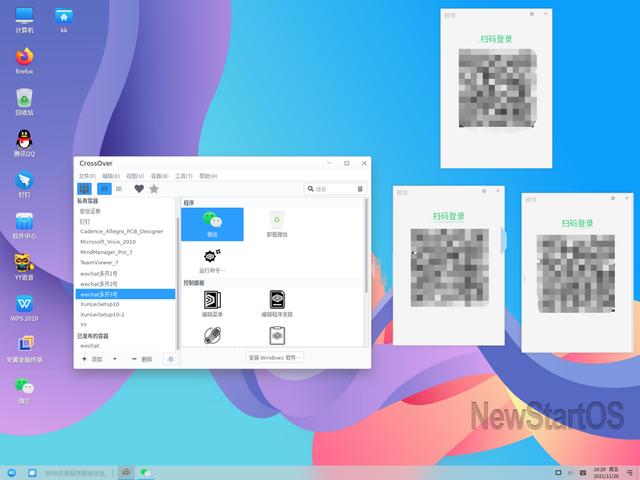The width and height of the screenshot is (640, 480).
Task: Expand dropdown arrow beside 添加
Action: click(115, 359)
